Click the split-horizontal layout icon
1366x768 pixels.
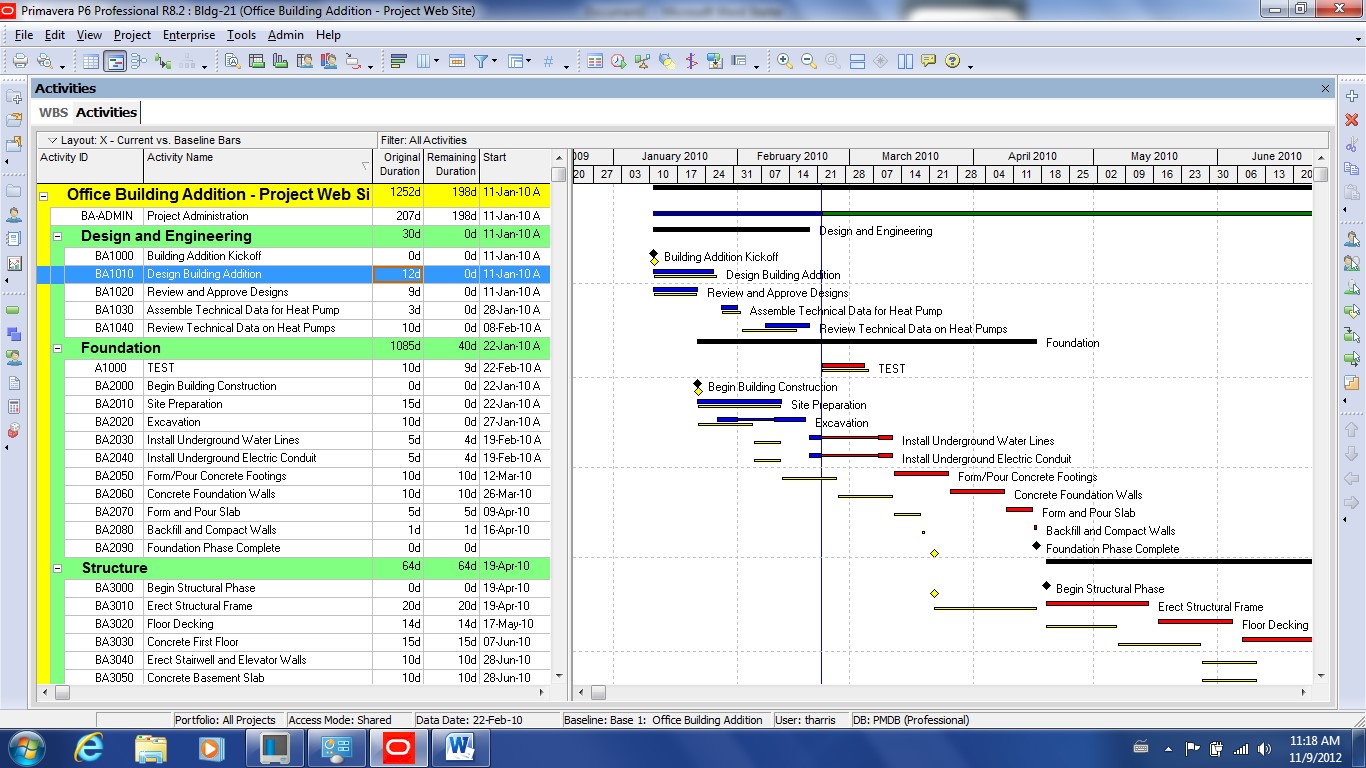coord(857,61)
